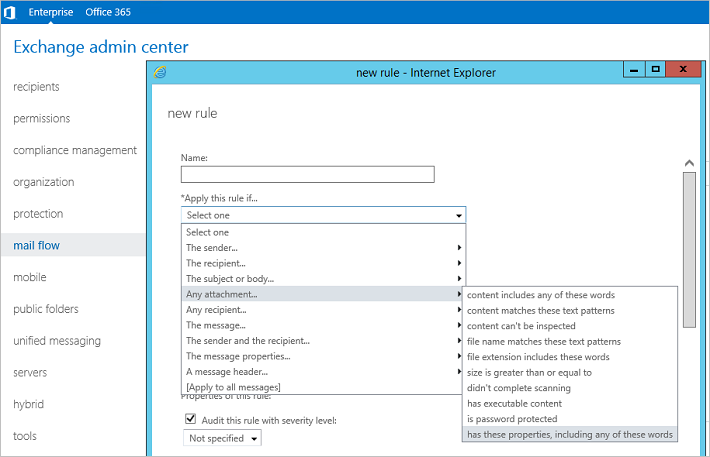Expand 'The sender and the recipient...' submenu
This screenshot has width=710, height=457.
(323, 341)
